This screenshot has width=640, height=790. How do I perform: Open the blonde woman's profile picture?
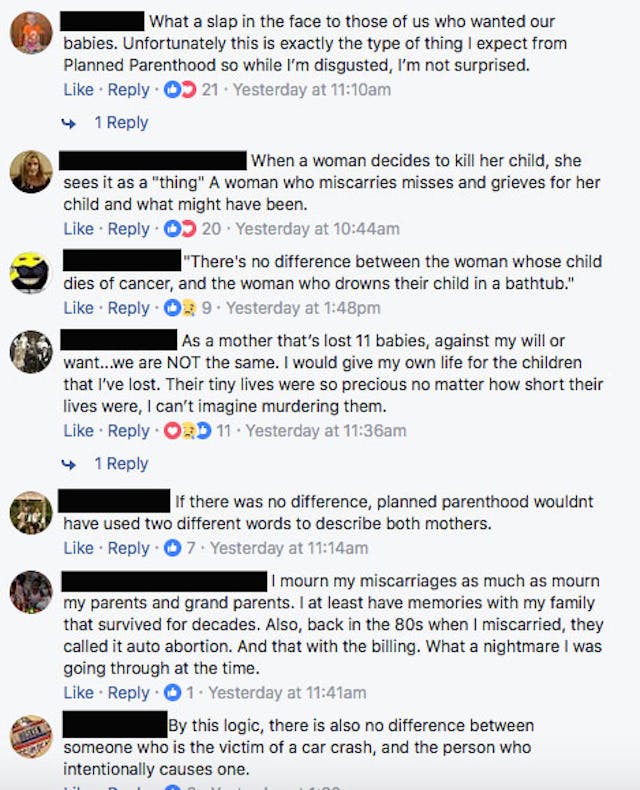[x=31, y=171]
